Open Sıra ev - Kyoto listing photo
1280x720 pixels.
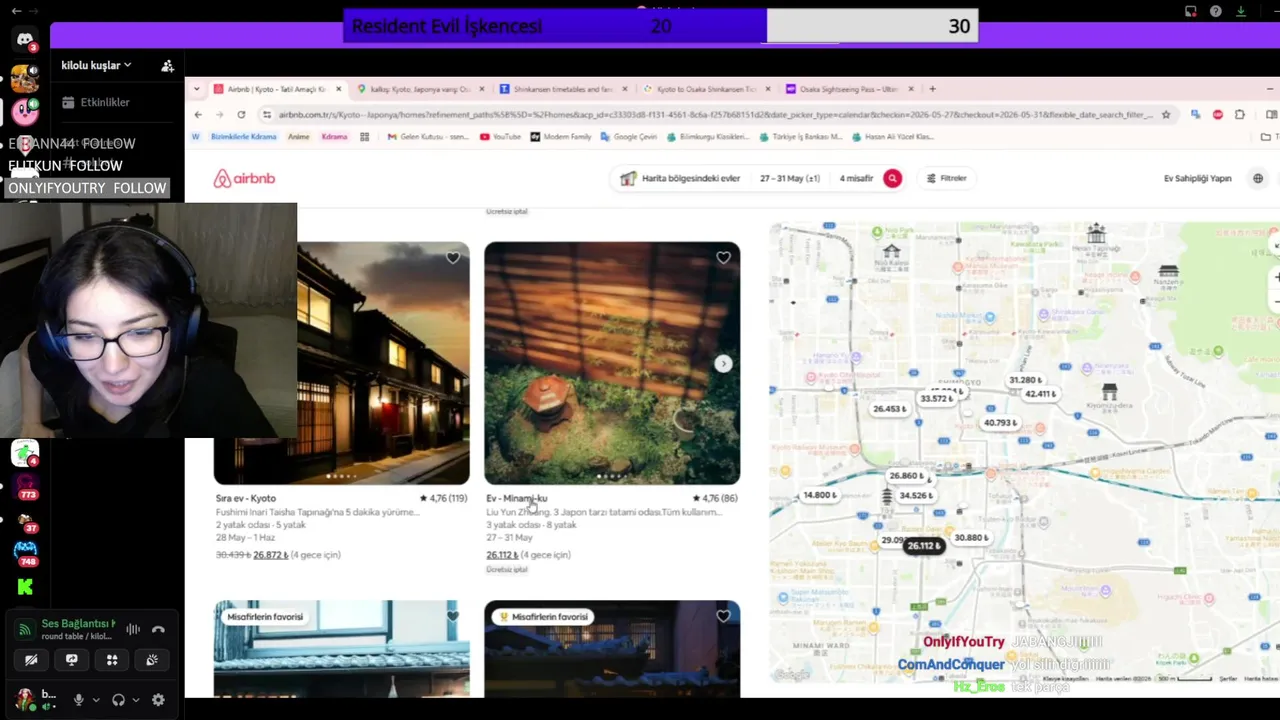[383, 363]
